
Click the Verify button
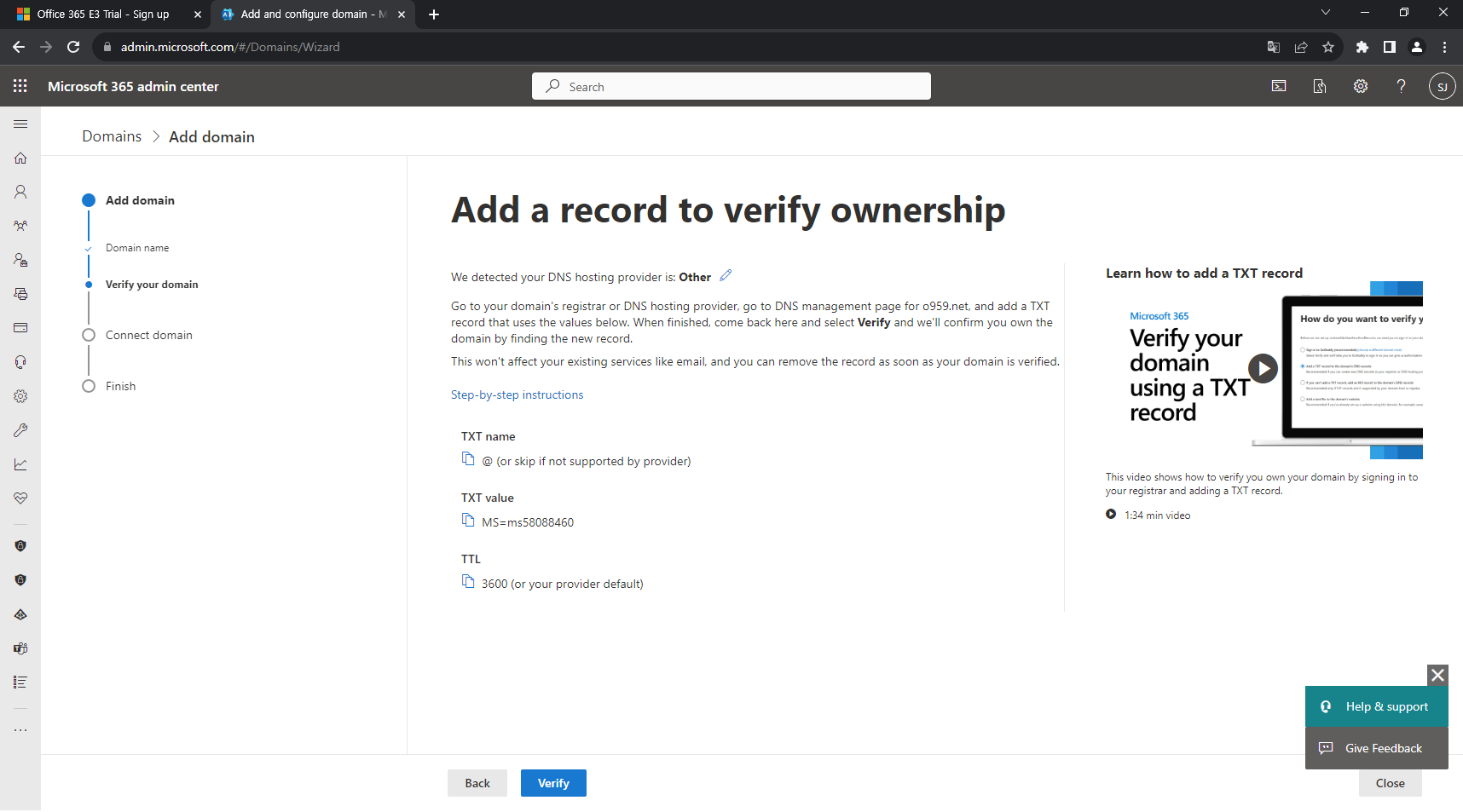(553, 783)
